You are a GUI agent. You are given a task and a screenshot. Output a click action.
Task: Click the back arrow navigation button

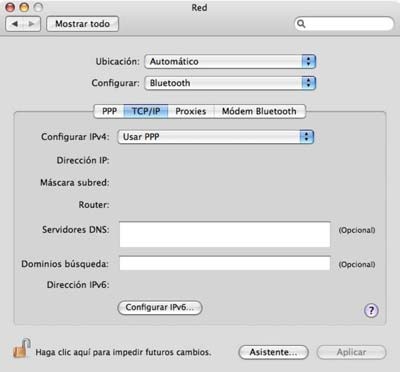pos(15,24)
